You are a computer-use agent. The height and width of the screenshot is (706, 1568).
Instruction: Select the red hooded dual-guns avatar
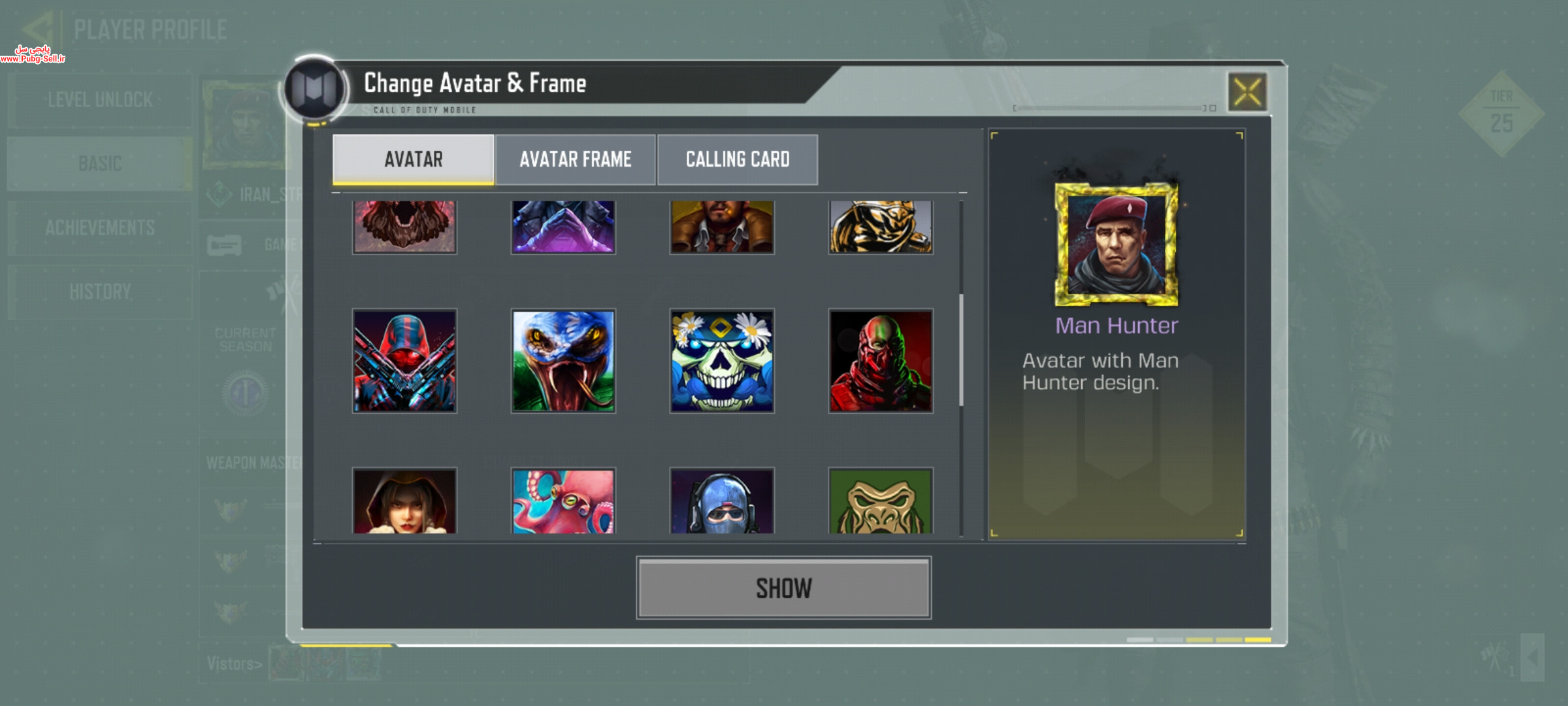(x=404, y=361)
